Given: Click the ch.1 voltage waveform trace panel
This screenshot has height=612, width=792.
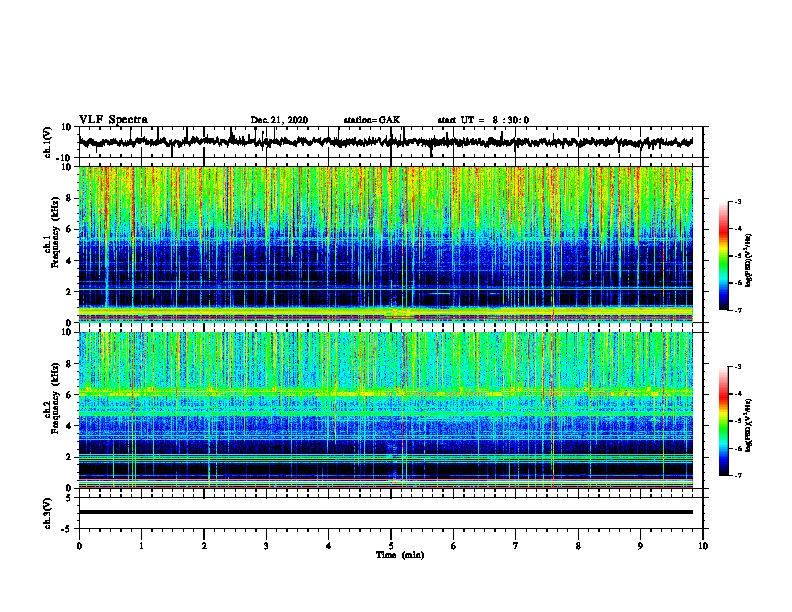Looking at the screenshot, I should click(391, 142).
